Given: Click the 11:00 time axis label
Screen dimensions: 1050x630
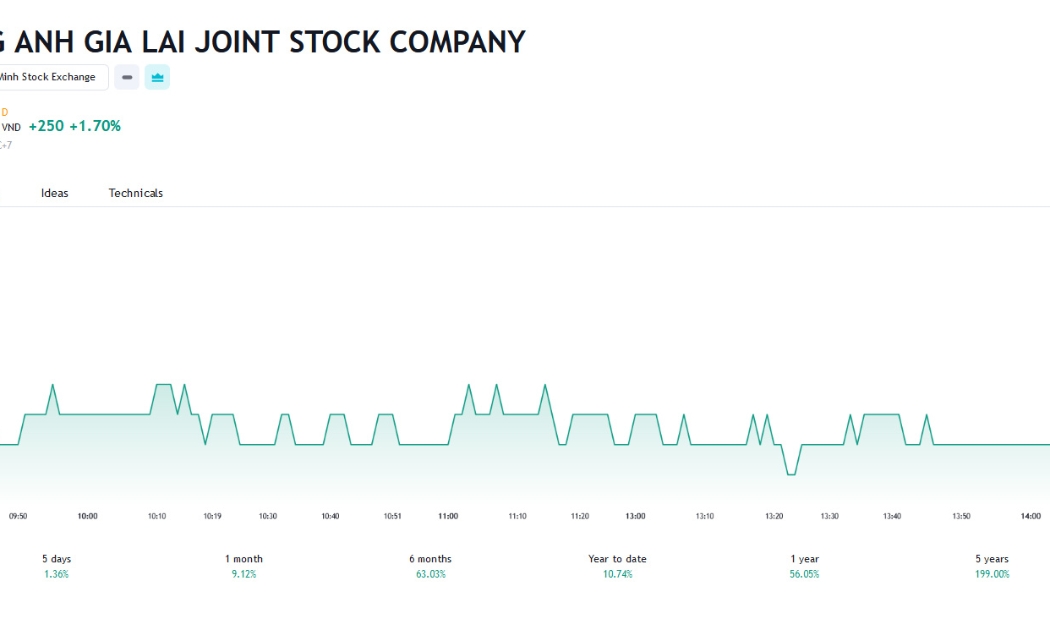Looking at the screenshot, I should (x=448, y=516).
